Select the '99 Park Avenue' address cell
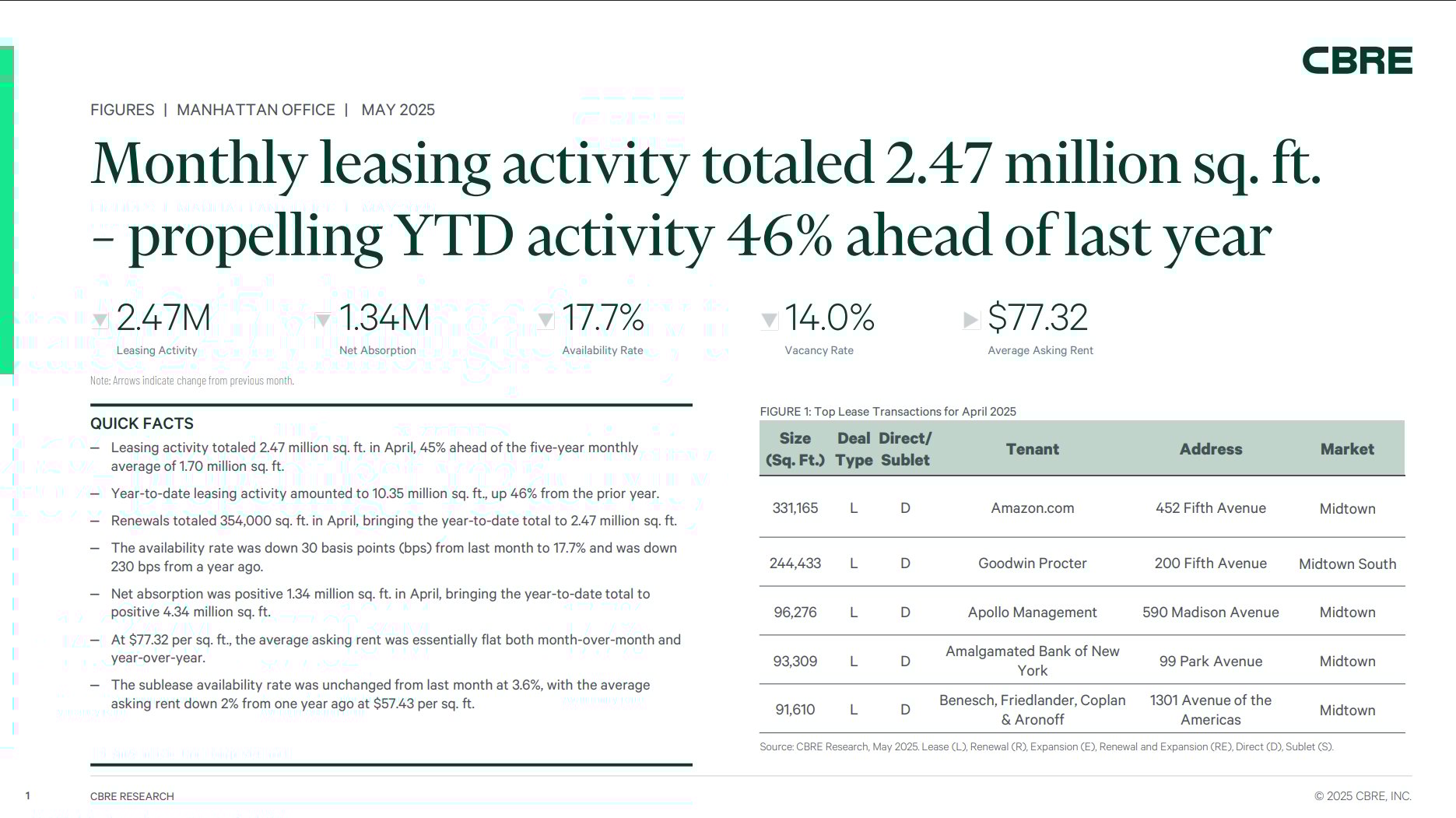Screen dimensions: 1456x818 1211,662
